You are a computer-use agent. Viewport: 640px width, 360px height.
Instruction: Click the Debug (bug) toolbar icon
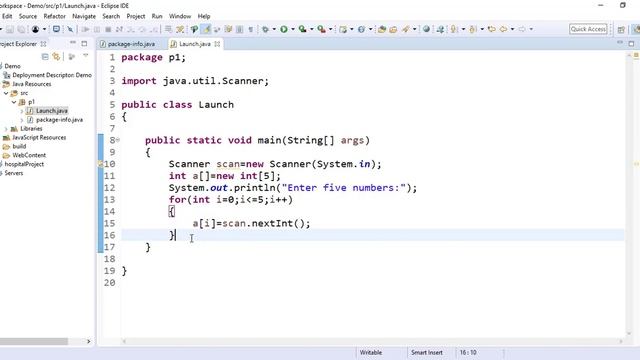[265, 29]
